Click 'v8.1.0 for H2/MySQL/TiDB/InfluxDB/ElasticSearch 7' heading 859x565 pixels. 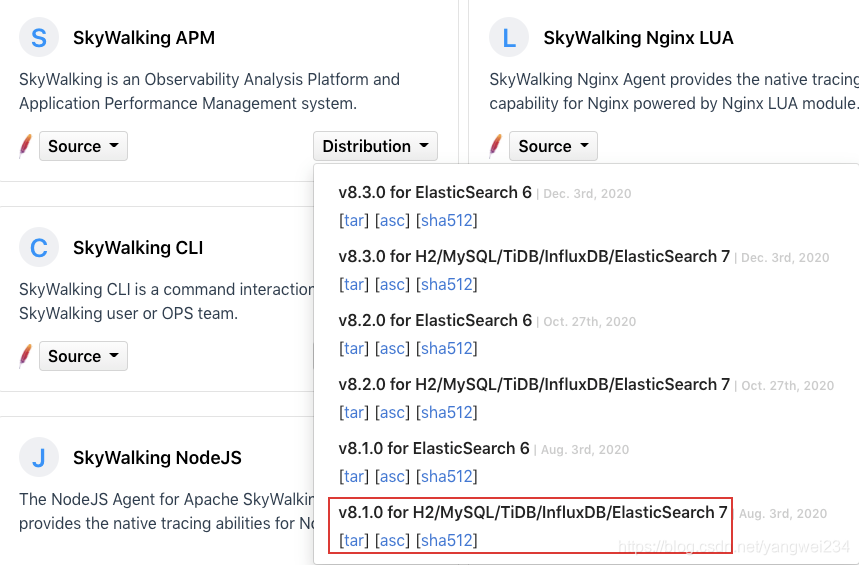click(533, 513)
